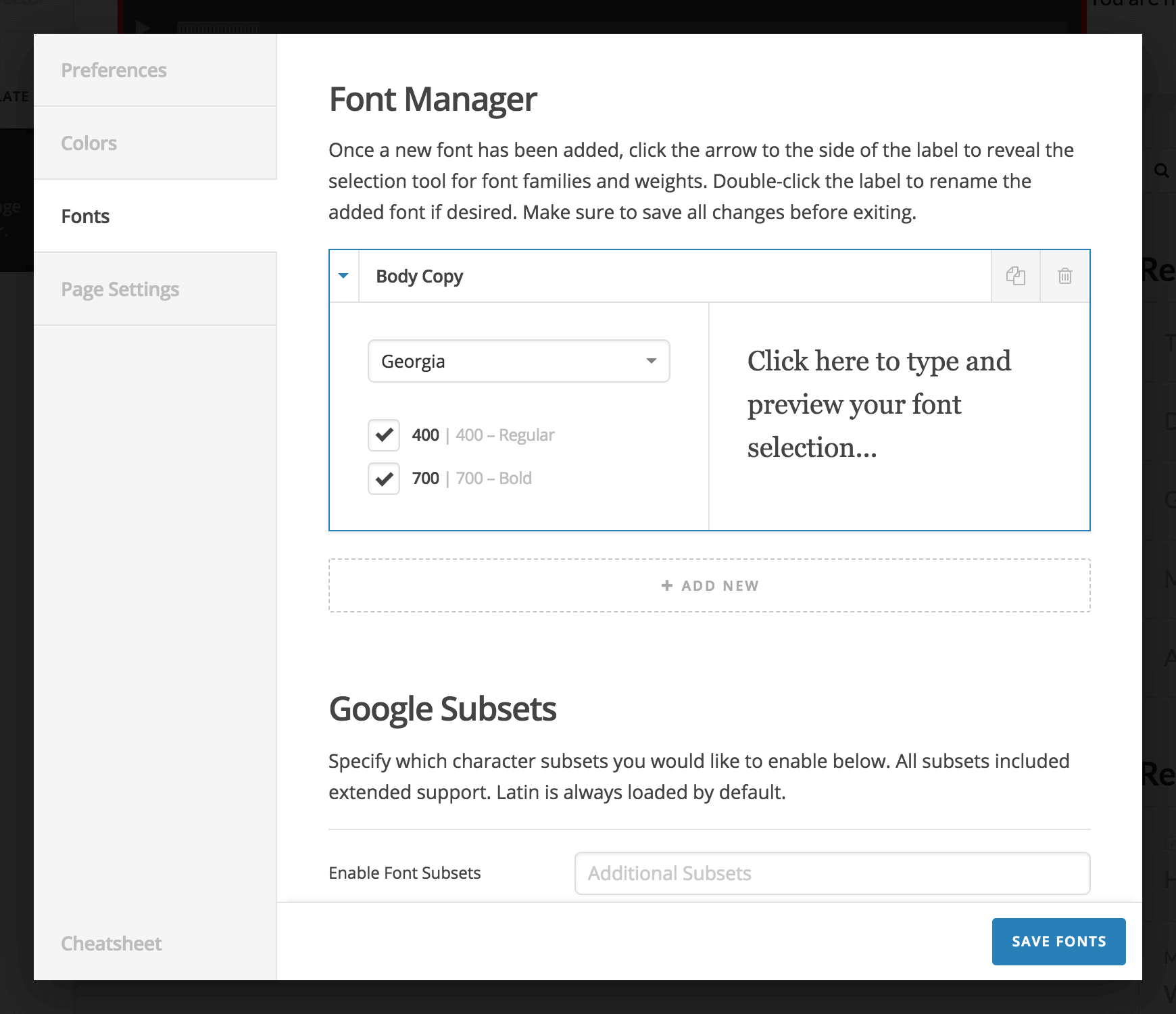Open the Cheatsheet section
The height and width of the screenshot is (1014, 1176).
(x=111, y=943)
